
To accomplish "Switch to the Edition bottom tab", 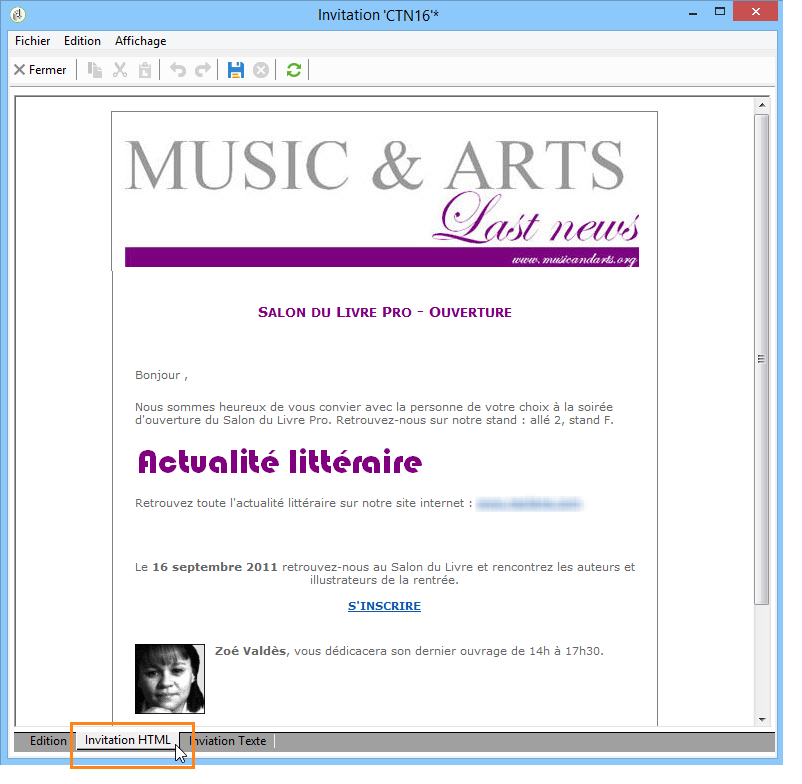I will click(48, 741).
